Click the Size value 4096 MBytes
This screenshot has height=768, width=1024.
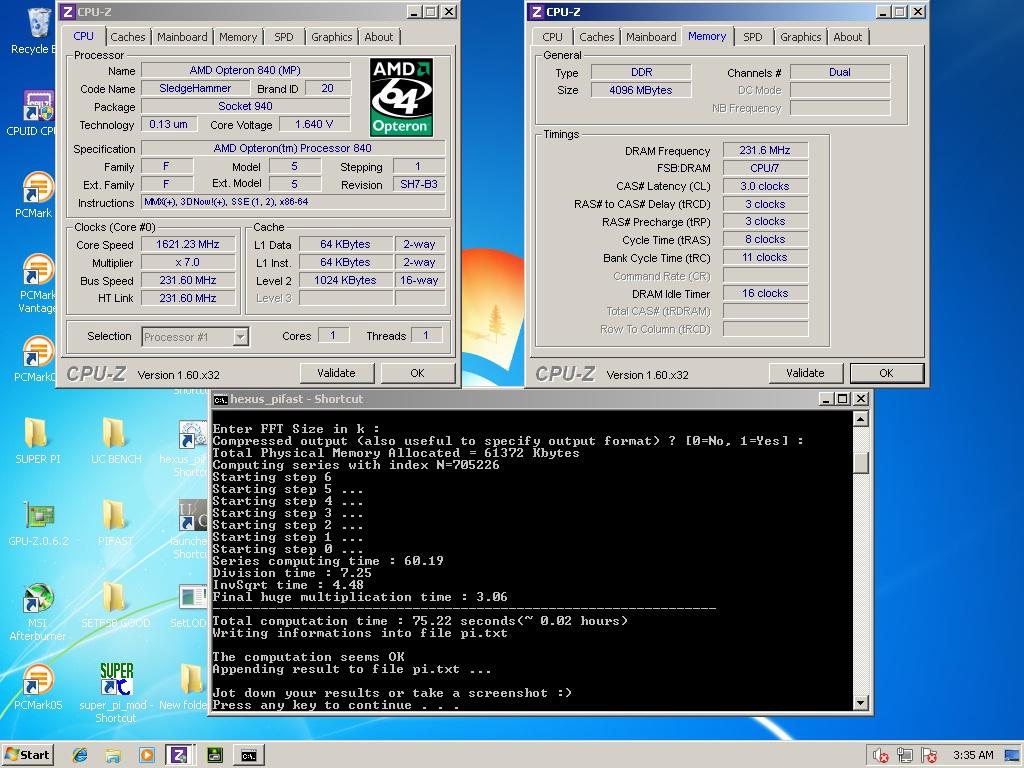click(x=641, y=90)
